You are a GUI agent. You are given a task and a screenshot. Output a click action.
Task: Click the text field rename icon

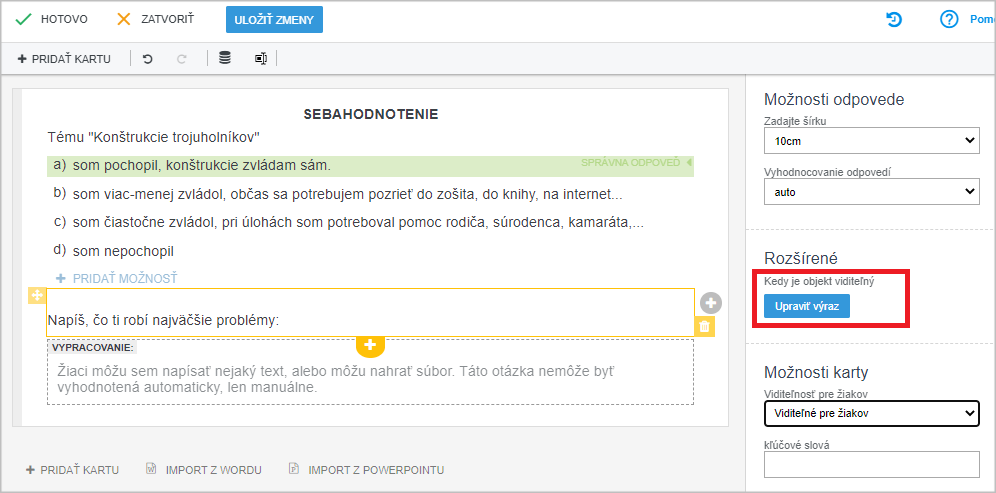pos(260,58)
